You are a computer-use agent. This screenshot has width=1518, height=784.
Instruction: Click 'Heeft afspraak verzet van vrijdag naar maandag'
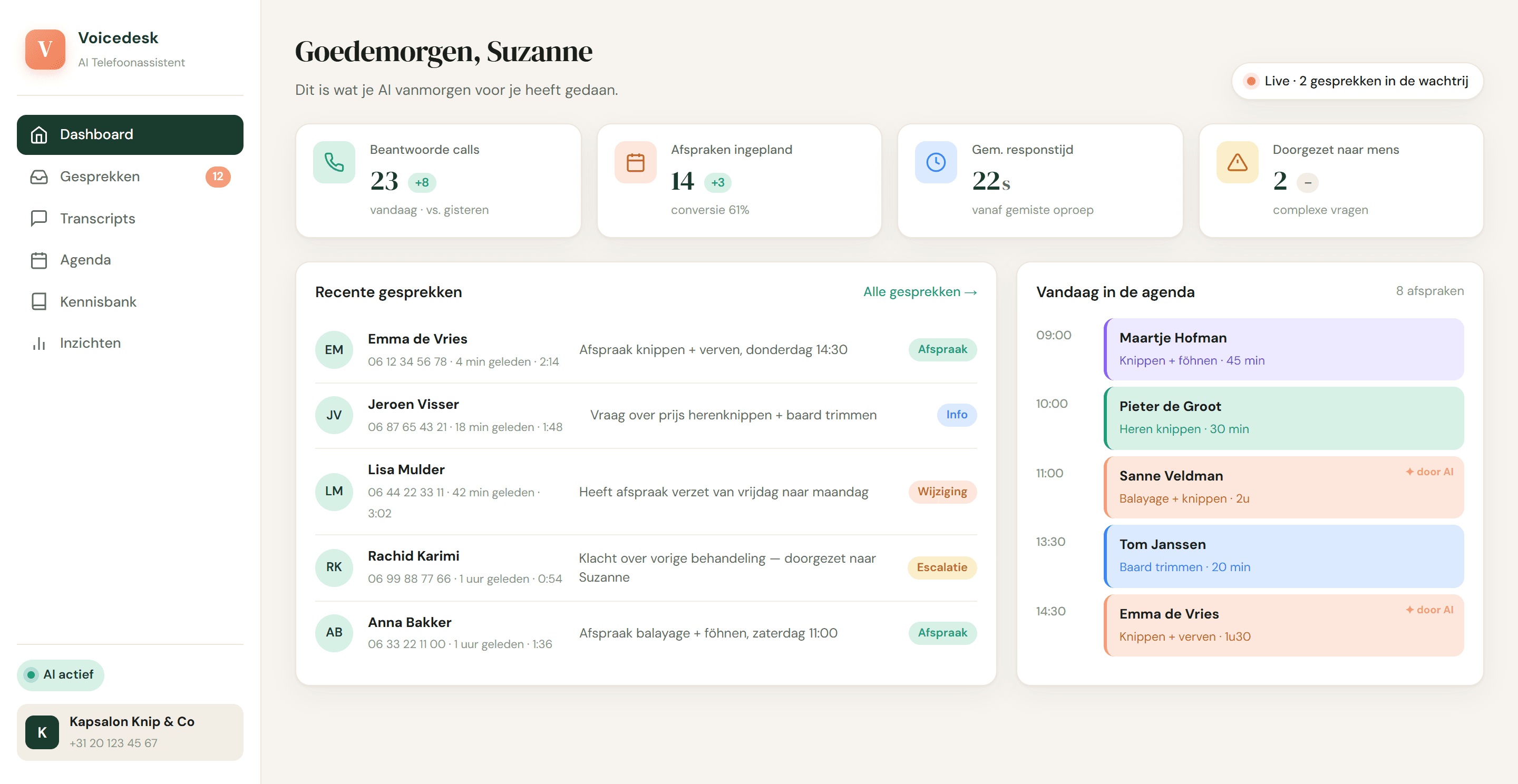click(x=724, y=492)
